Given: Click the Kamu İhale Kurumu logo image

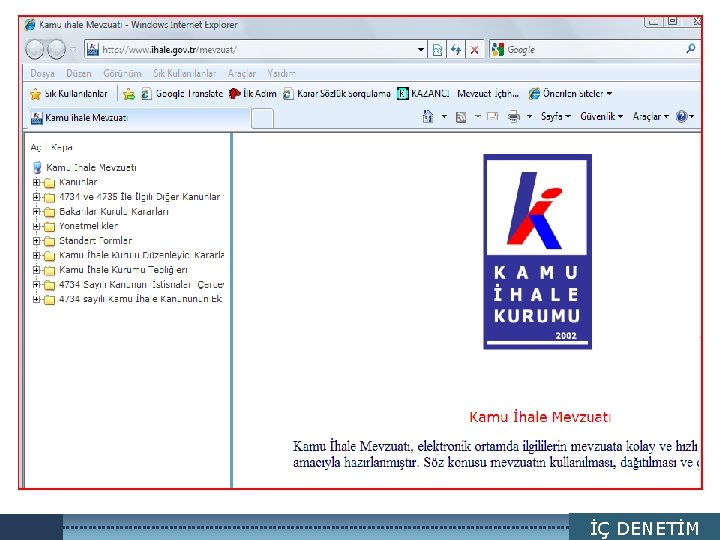Looking at the screenshot, I should point(538,252).
